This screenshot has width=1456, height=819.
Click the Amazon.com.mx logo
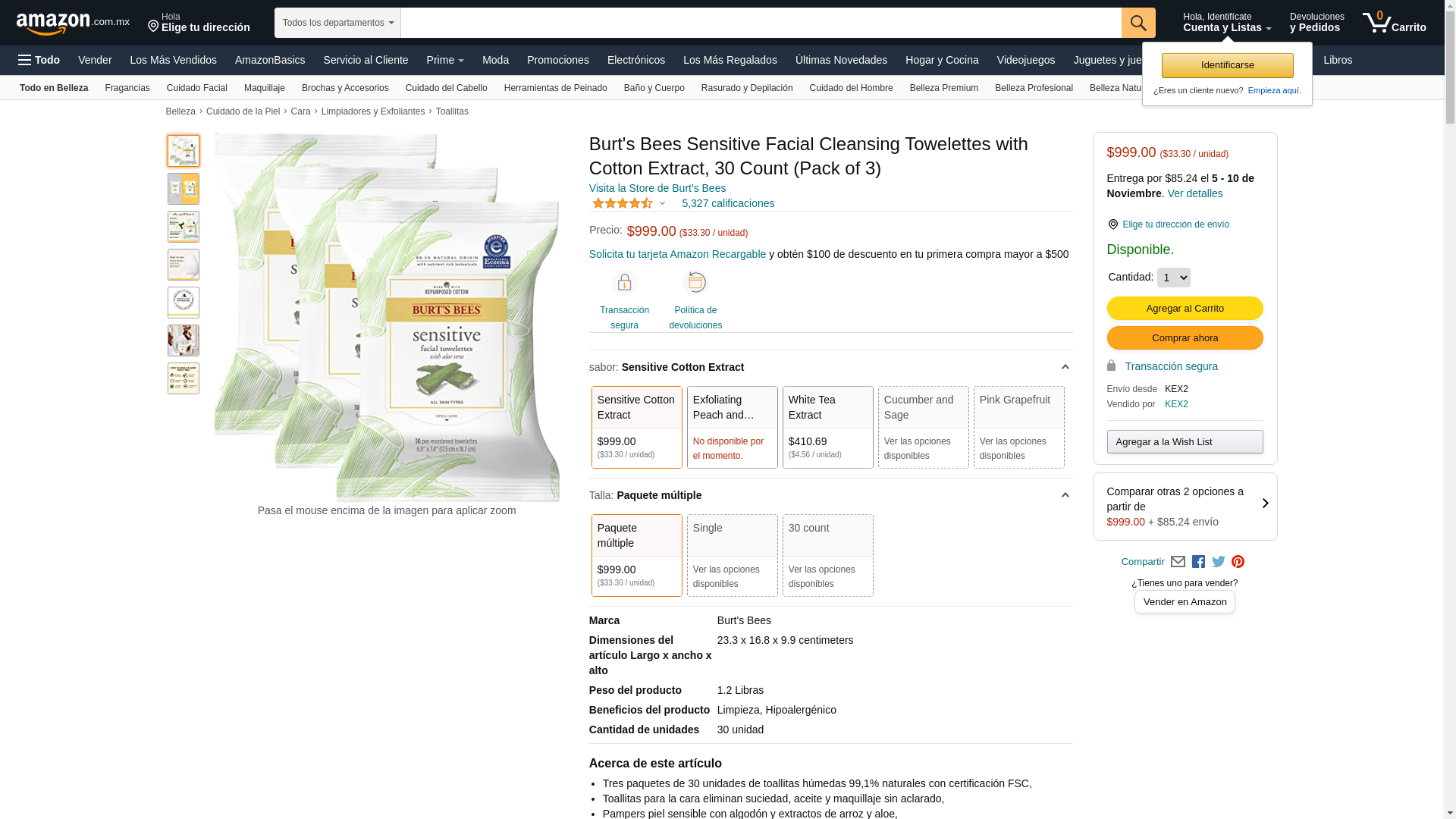coord(73,24)
